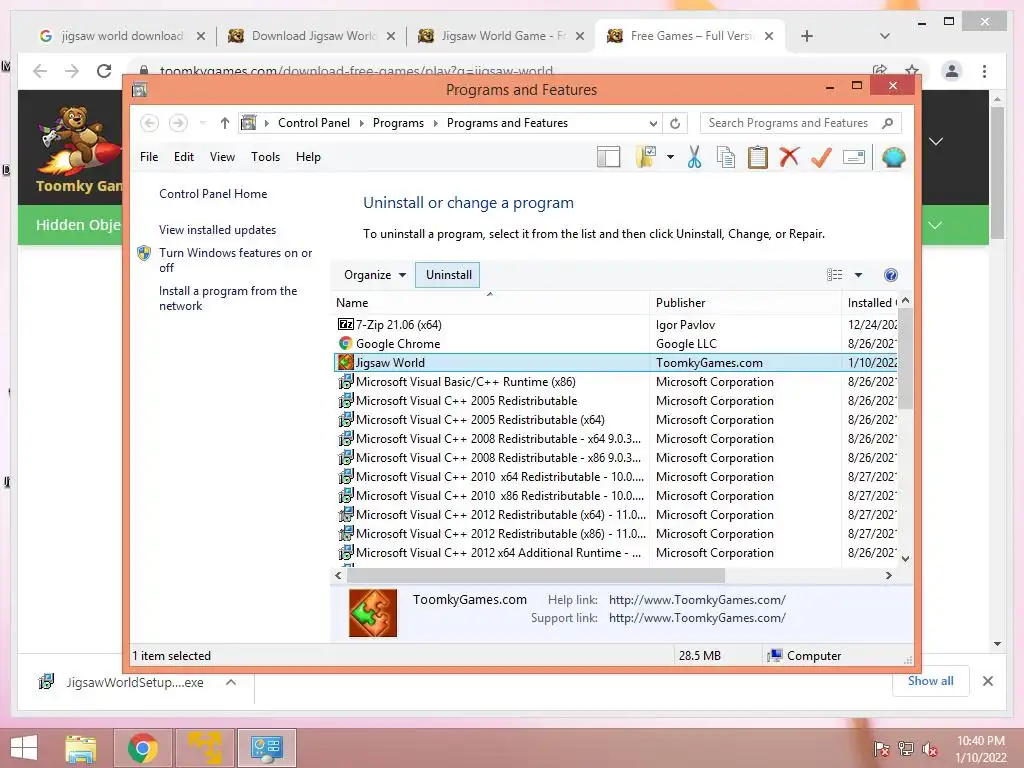Open the Chrome three-dot menu

coord(984,71)
